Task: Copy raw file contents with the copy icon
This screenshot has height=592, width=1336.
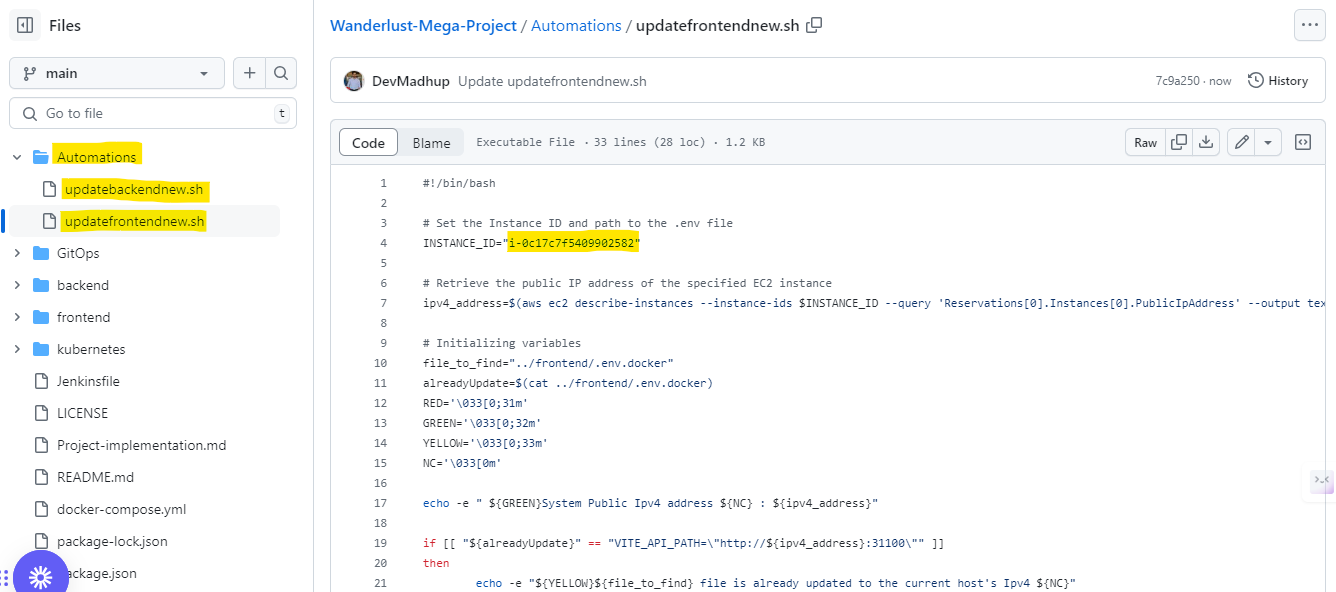Action: pos(1179,142)
